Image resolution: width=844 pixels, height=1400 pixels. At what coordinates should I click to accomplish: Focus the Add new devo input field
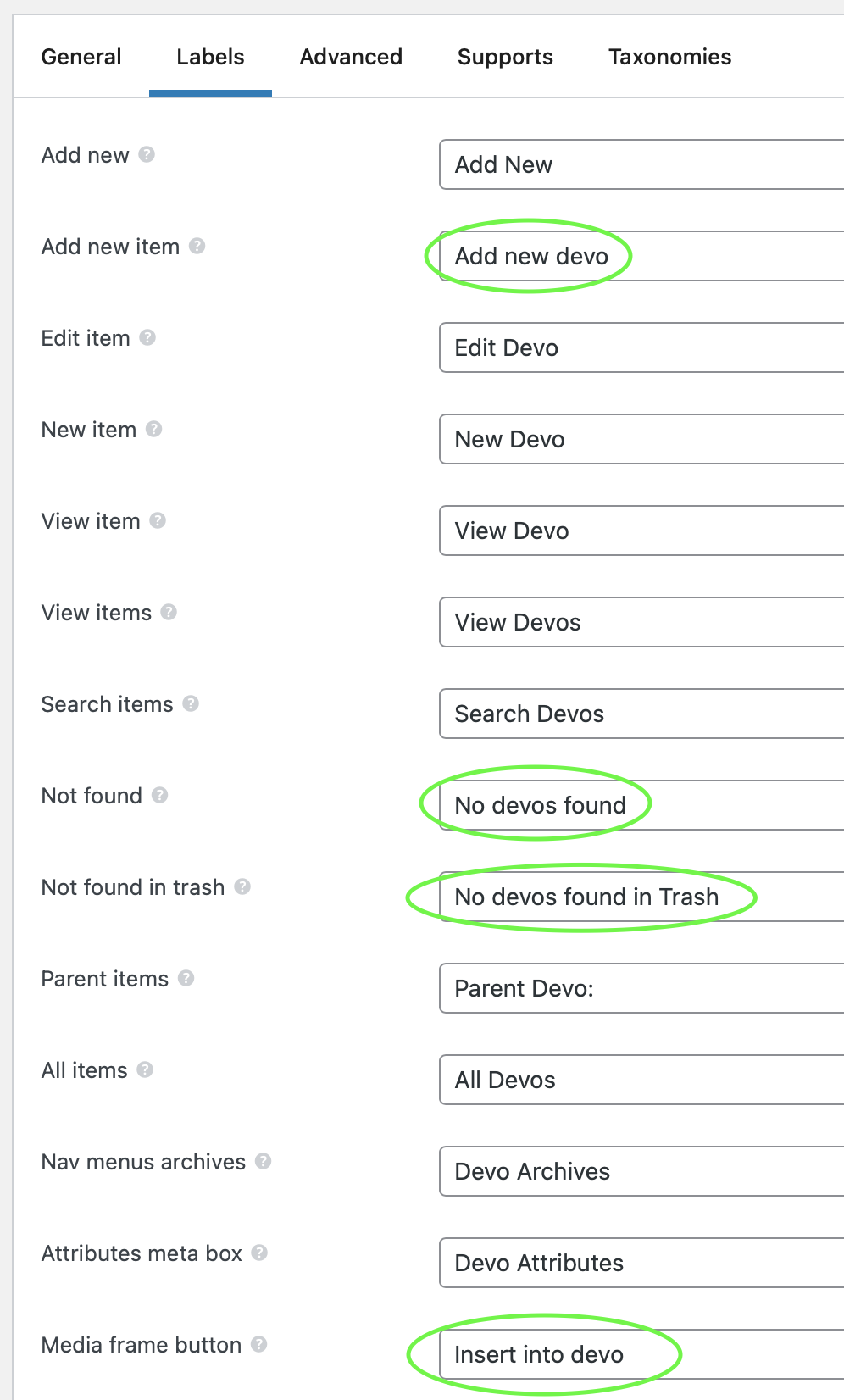tap(641, 256)
